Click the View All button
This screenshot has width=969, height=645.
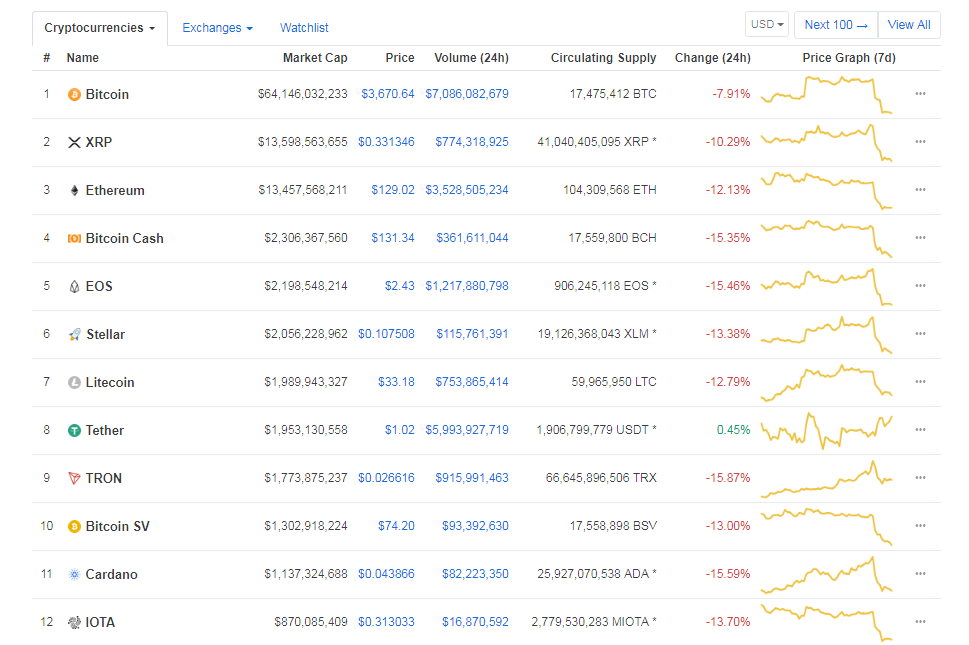click(909, 25)
